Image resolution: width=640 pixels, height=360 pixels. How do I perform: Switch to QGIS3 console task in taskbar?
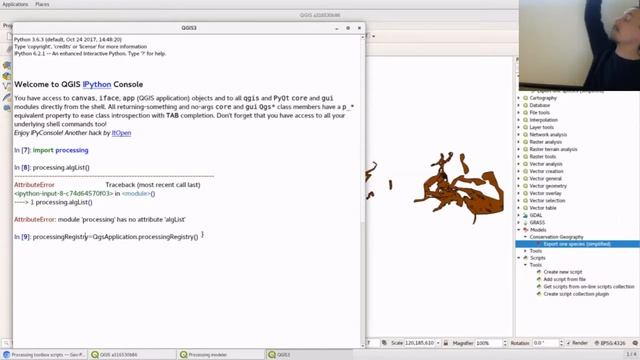tap(309, 355)
